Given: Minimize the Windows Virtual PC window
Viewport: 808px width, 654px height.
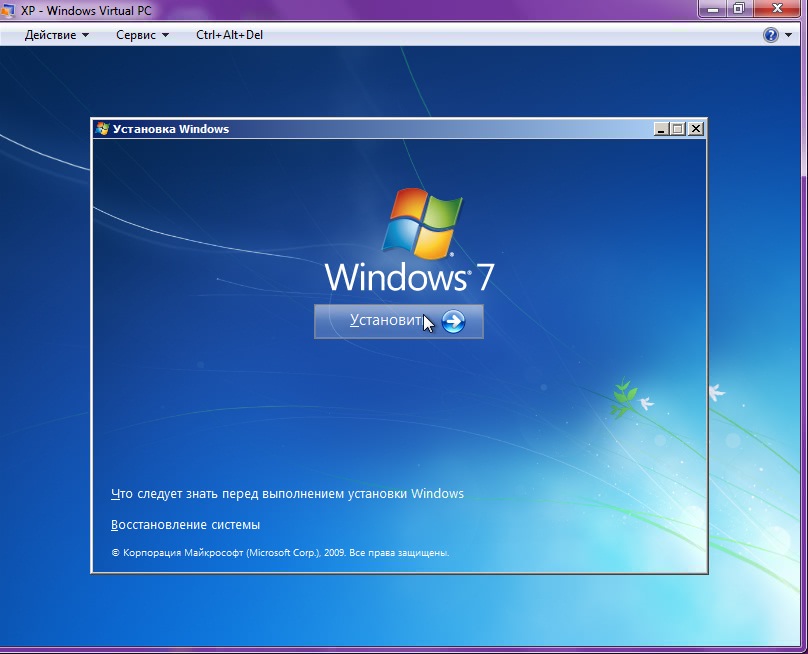Looking at the screenshot, I should coord(713,9).
